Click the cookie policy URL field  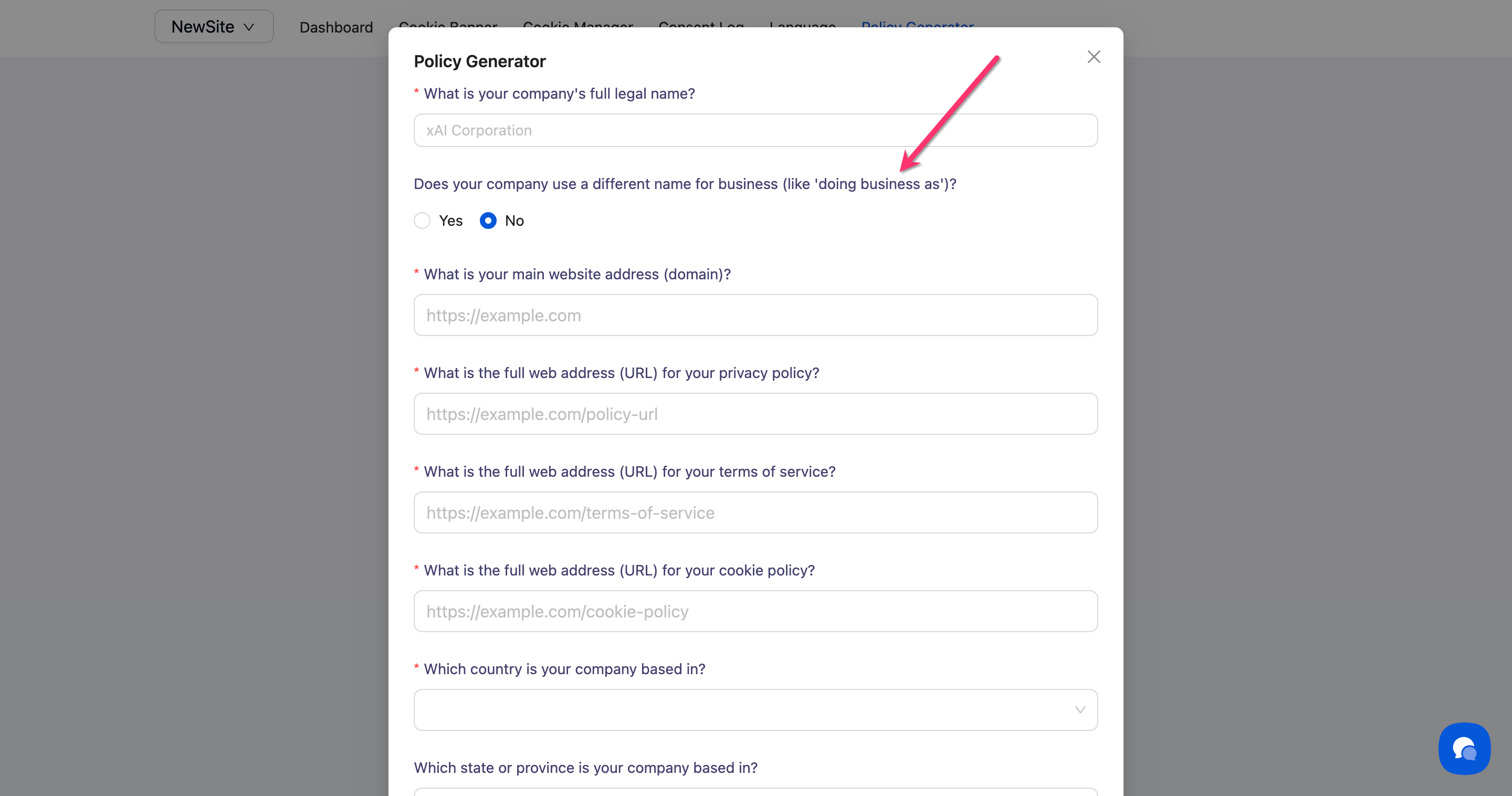pos(755,611)
